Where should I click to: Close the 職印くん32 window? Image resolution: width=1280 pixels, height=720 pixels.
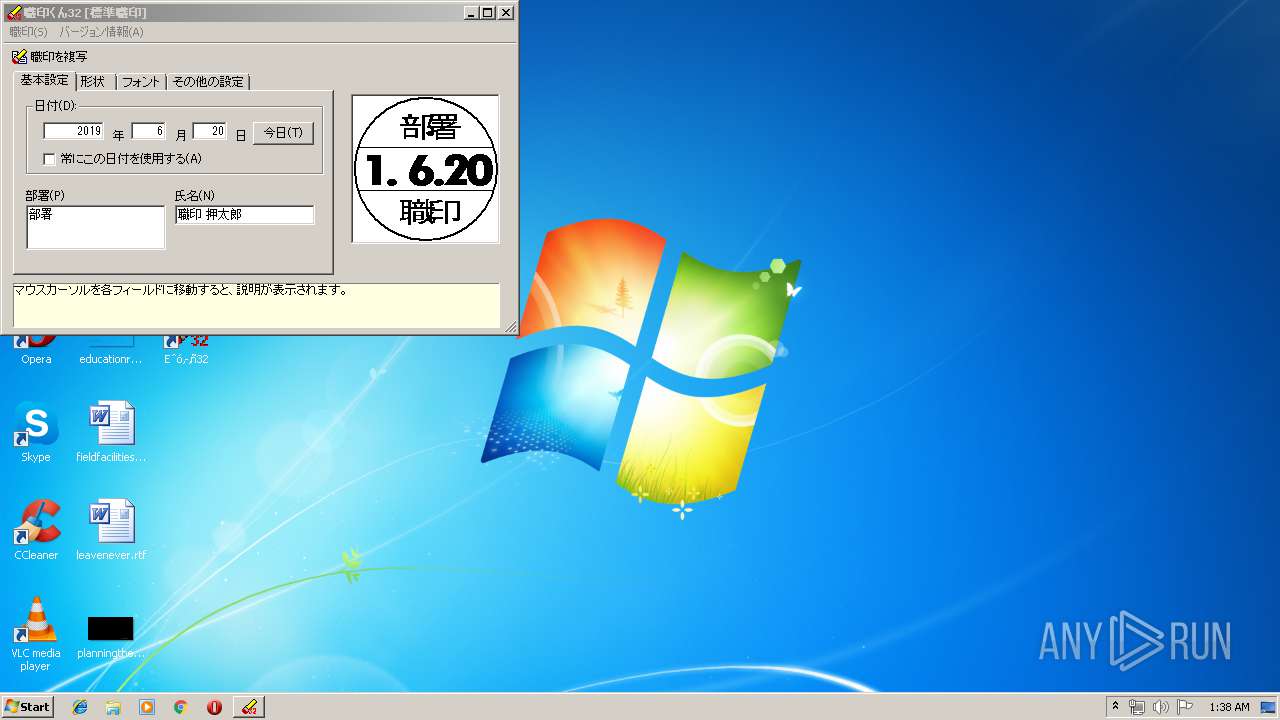tap(506, 13)
